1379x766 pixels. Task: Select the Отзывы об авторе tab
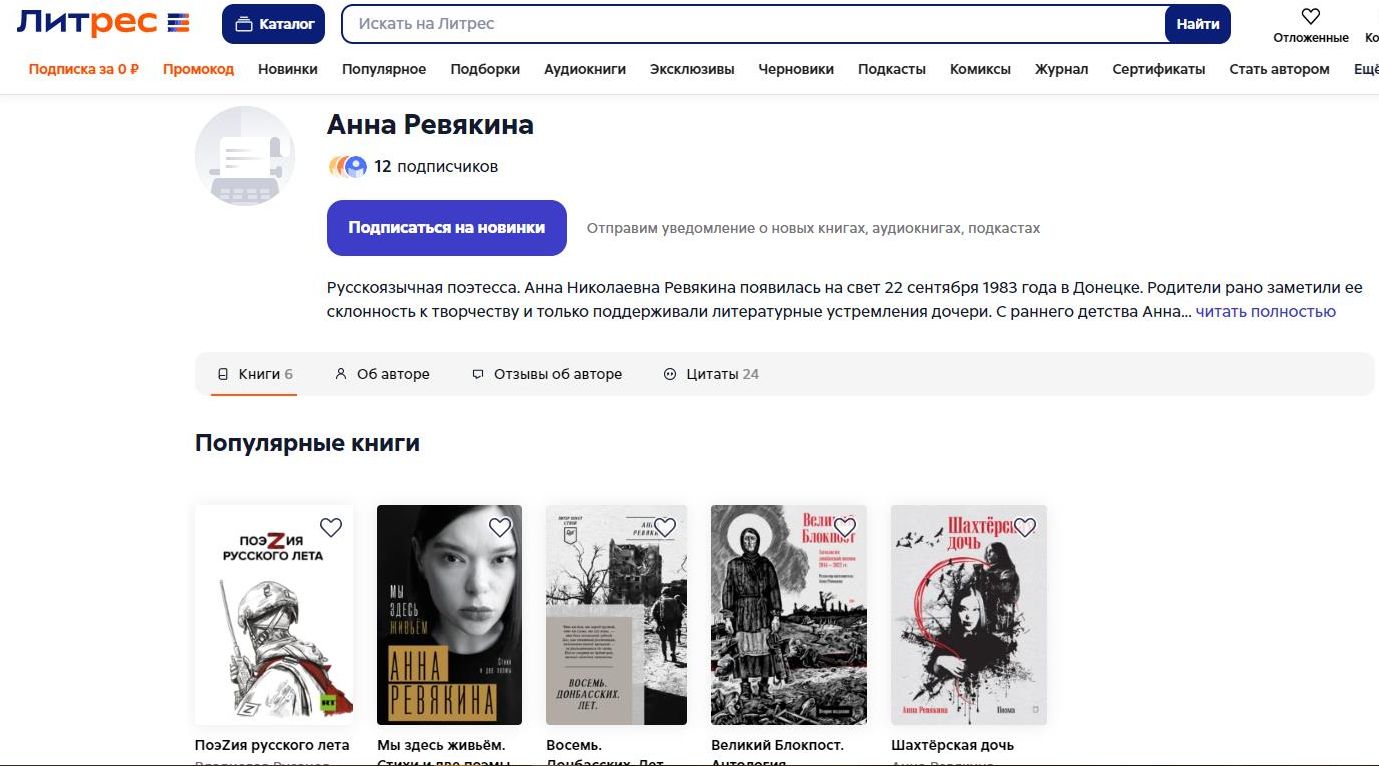pos(547,374)
